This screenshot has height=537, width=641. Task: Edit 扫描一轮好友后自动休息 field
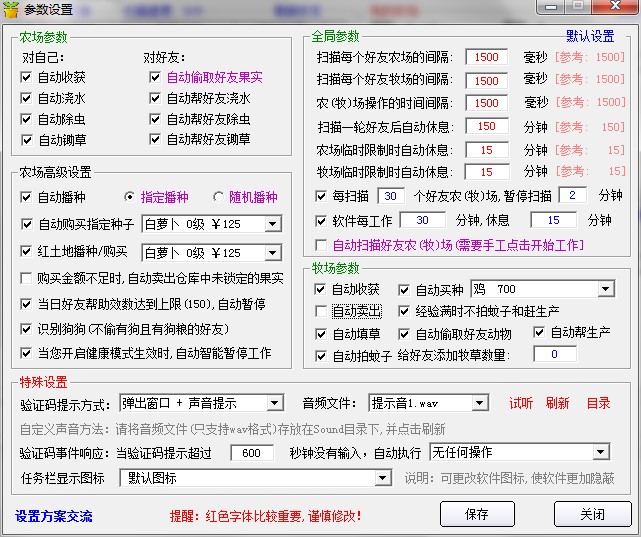coord(486,126)
